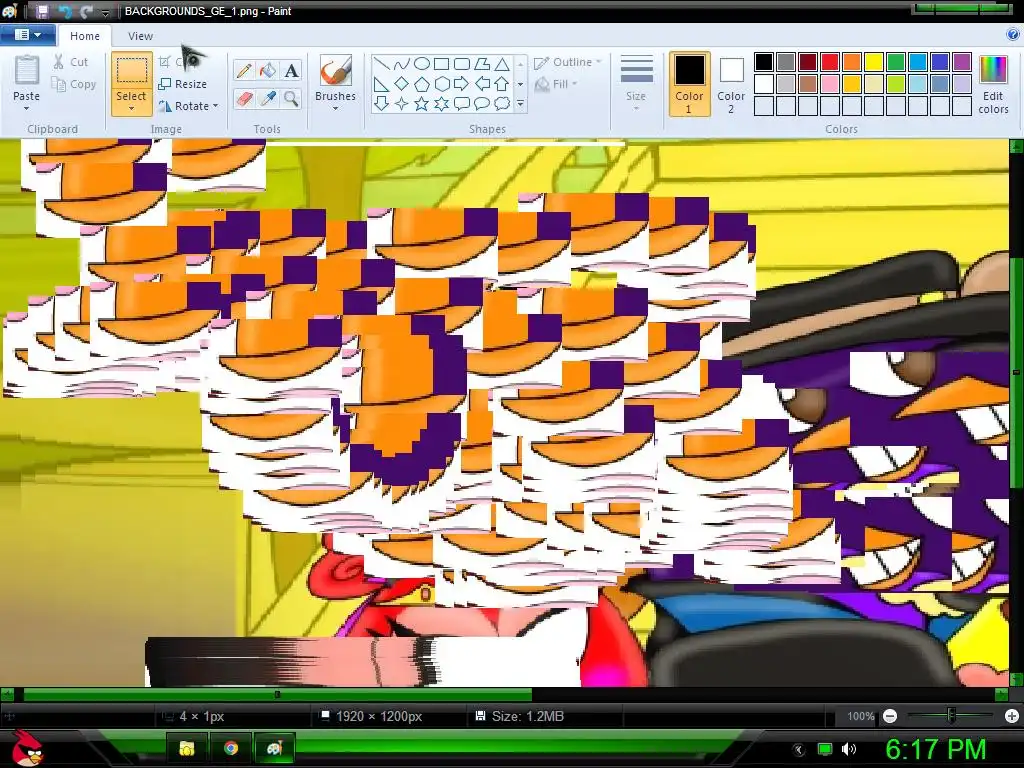Viewport: 1024px width, 768px height.
Task: Choose the Left arrow shape
Action: (482, 84)
